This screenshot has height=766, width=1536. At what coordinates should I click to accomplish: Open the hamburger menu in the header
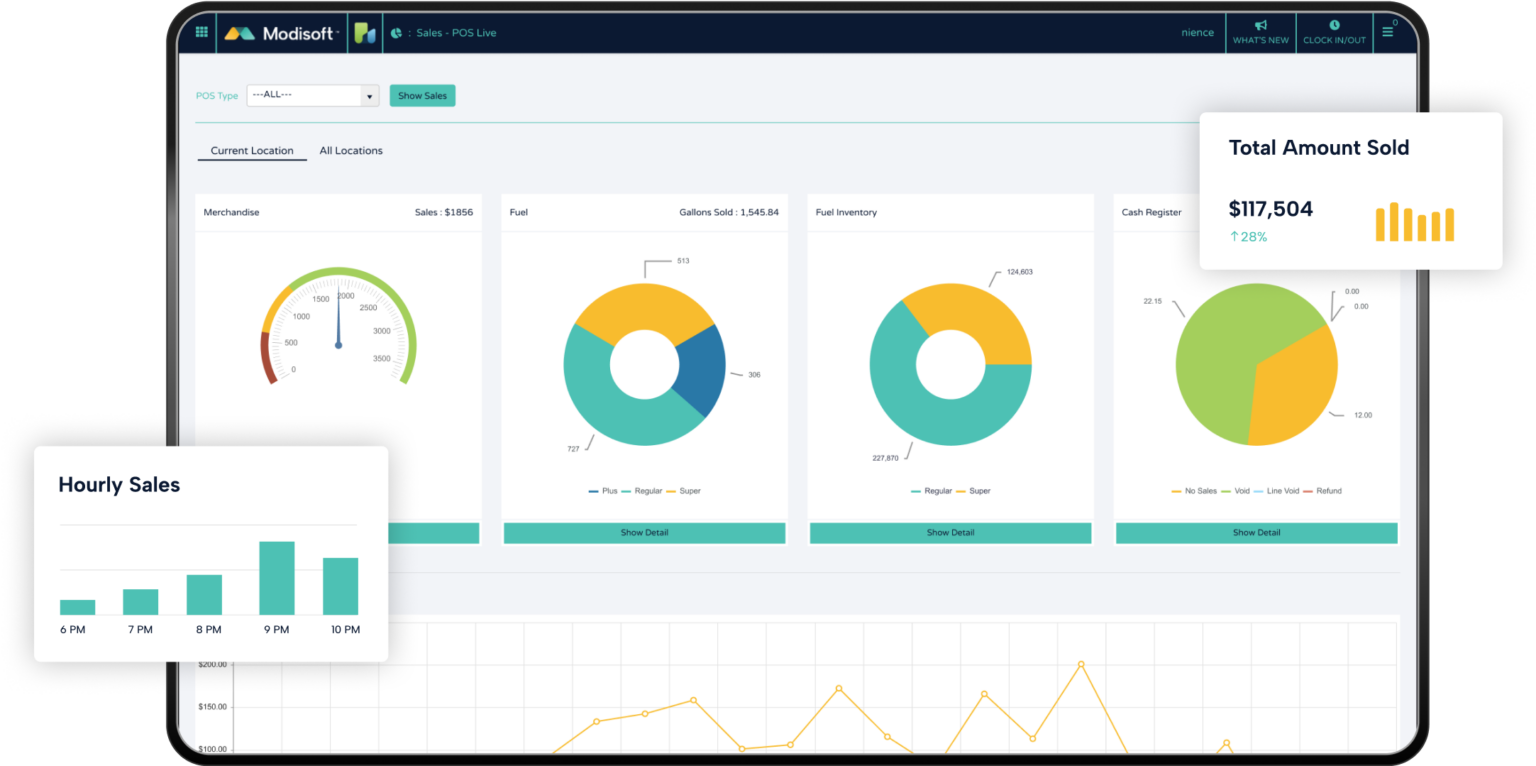1387,32
